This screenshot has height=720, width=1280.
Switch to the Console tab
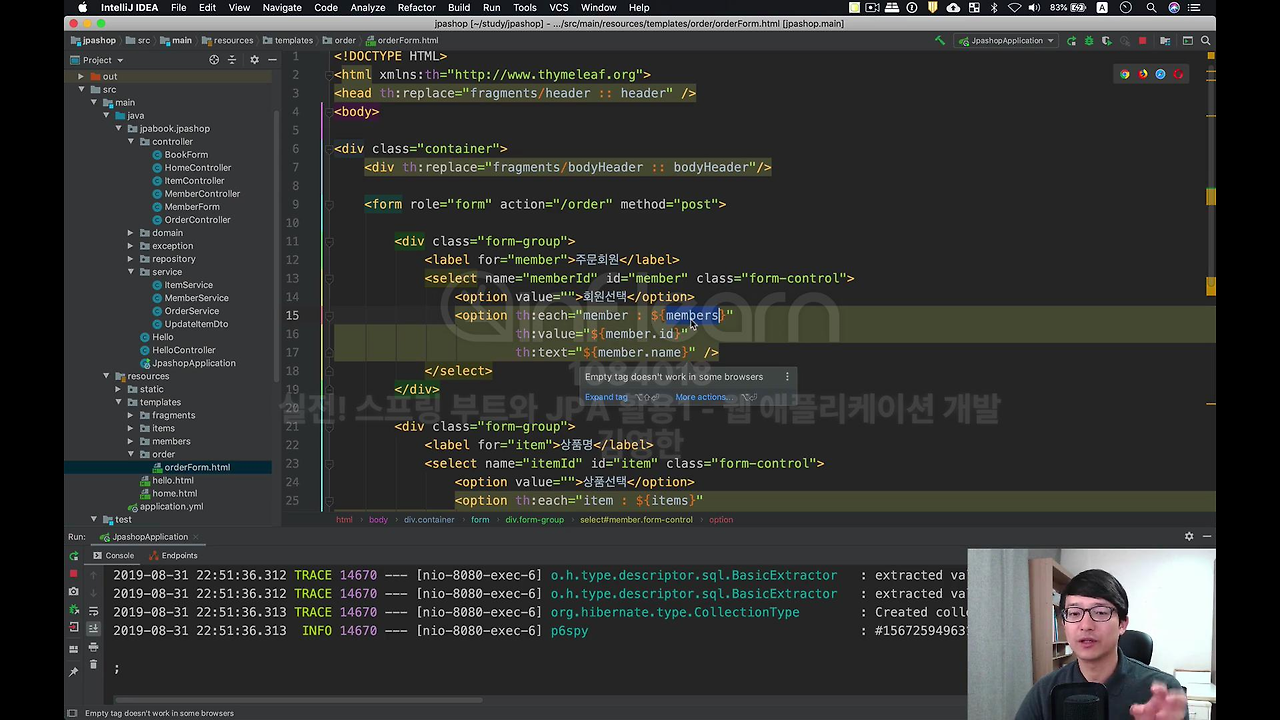114,556
